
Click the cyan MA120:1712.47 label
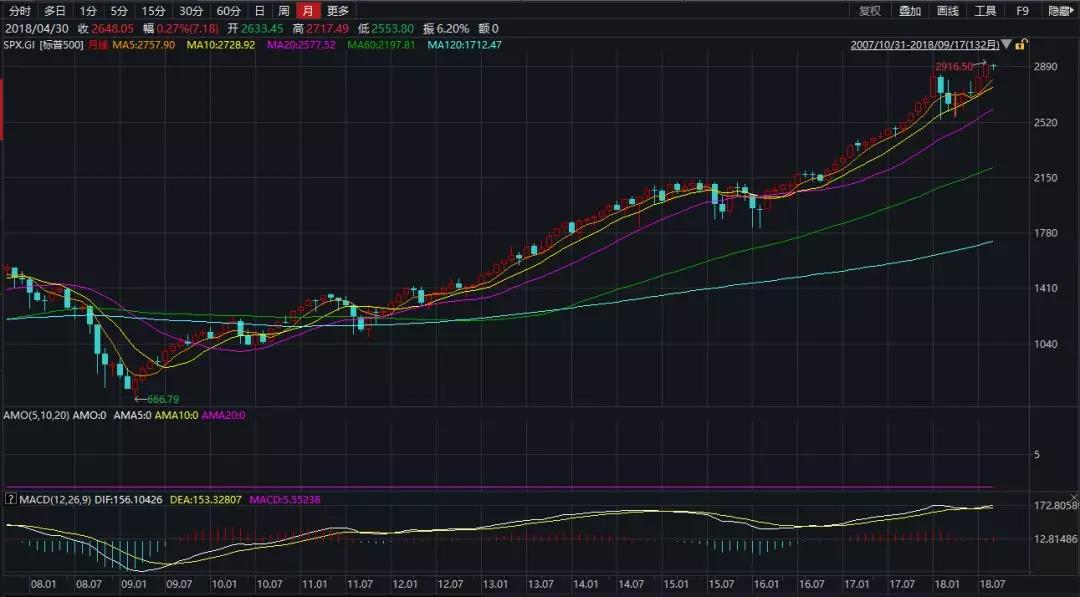pyautogui.click(x=464, y=45)
